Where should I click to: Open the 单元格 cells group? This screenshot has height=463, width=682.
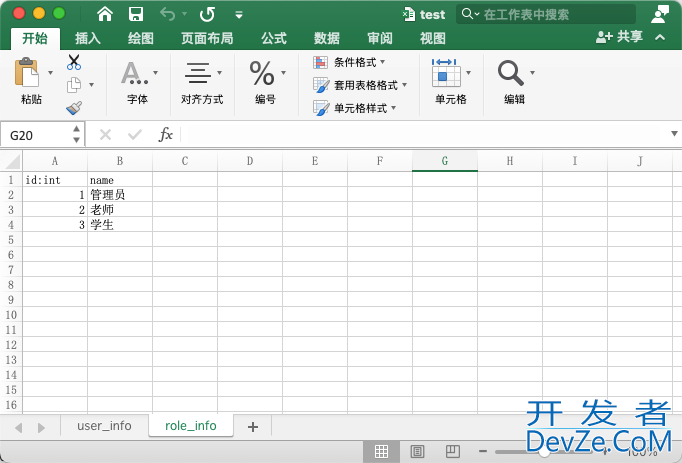(451, 82)
